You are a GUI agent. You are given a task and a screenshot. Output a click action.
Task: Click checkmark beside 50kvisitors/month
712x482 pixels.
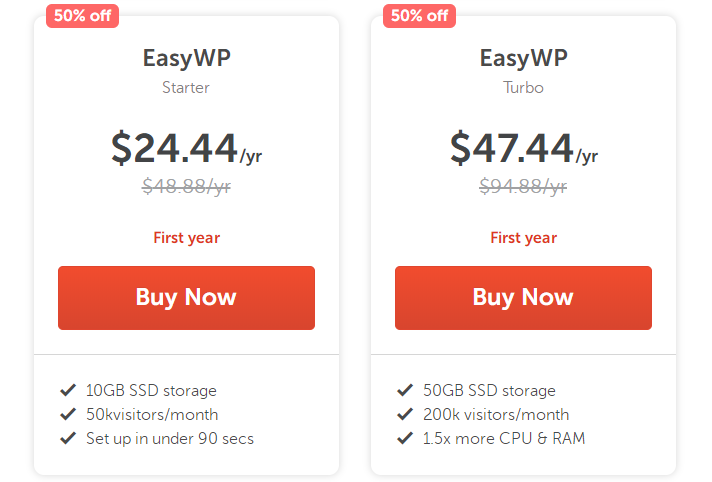pos(68,414)
